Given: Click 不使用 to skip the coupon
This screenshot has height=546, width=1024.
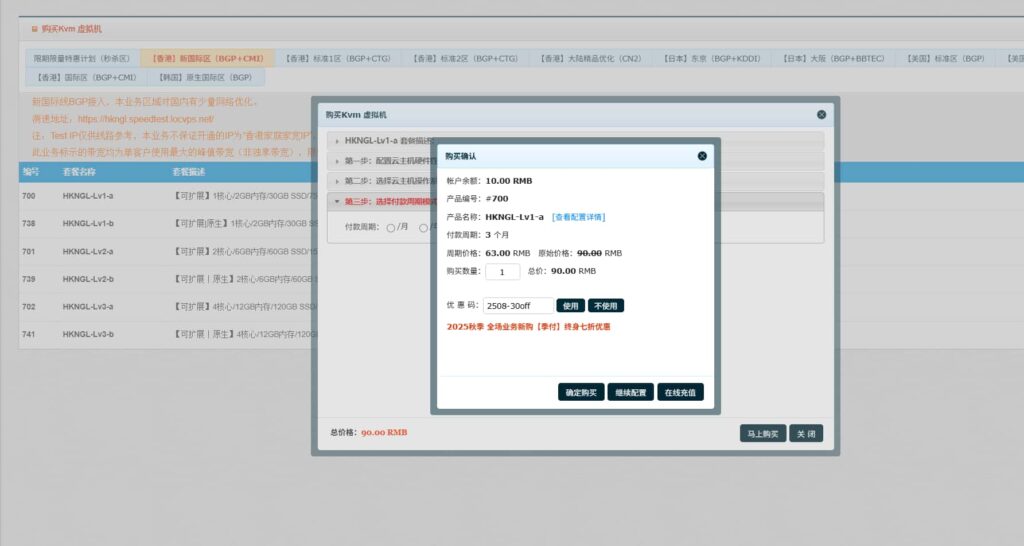Looking at the screenshot, I should 606,306.
